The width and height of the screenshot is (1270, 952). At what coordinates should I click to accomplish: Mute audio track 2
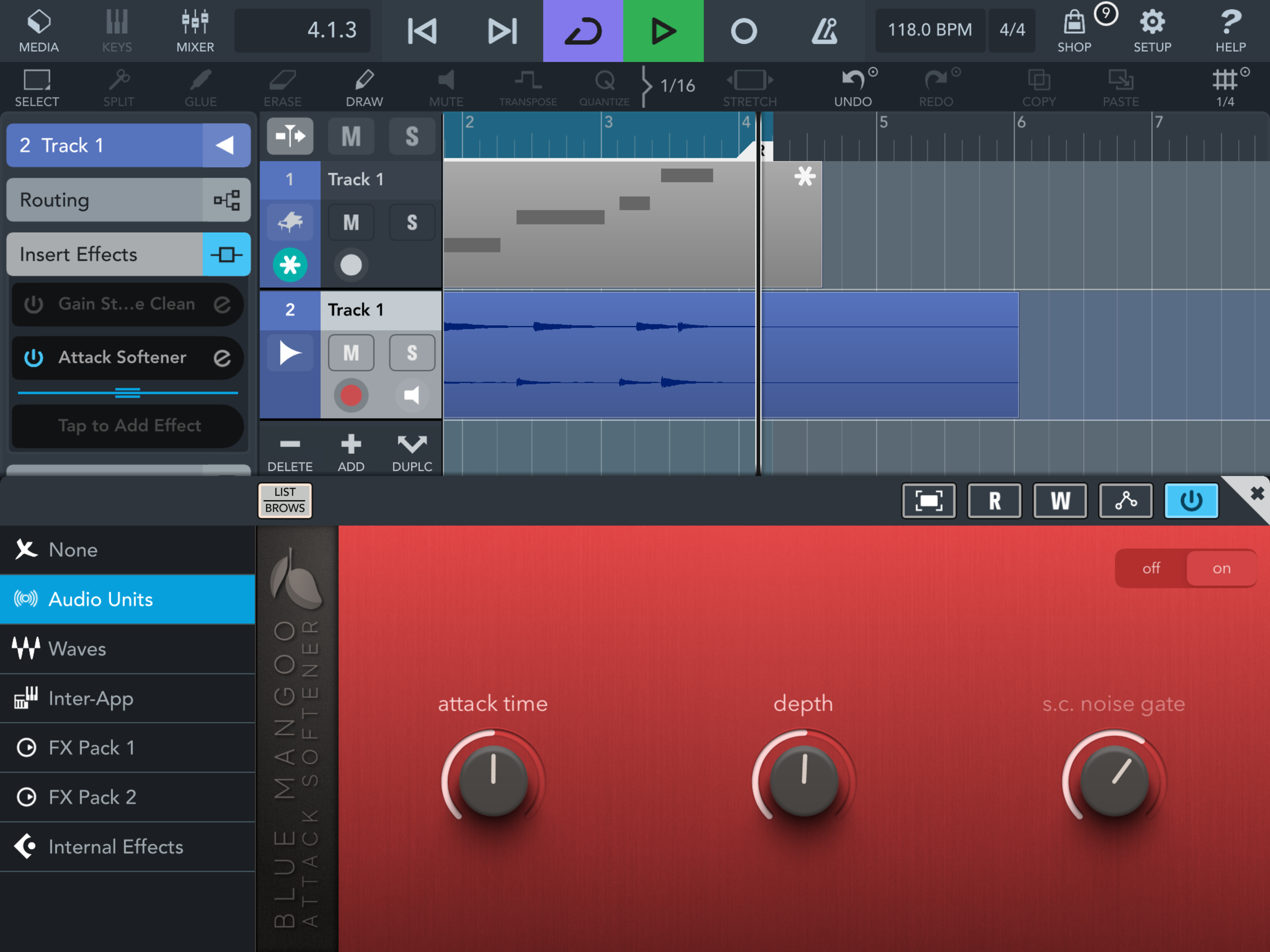351,352
